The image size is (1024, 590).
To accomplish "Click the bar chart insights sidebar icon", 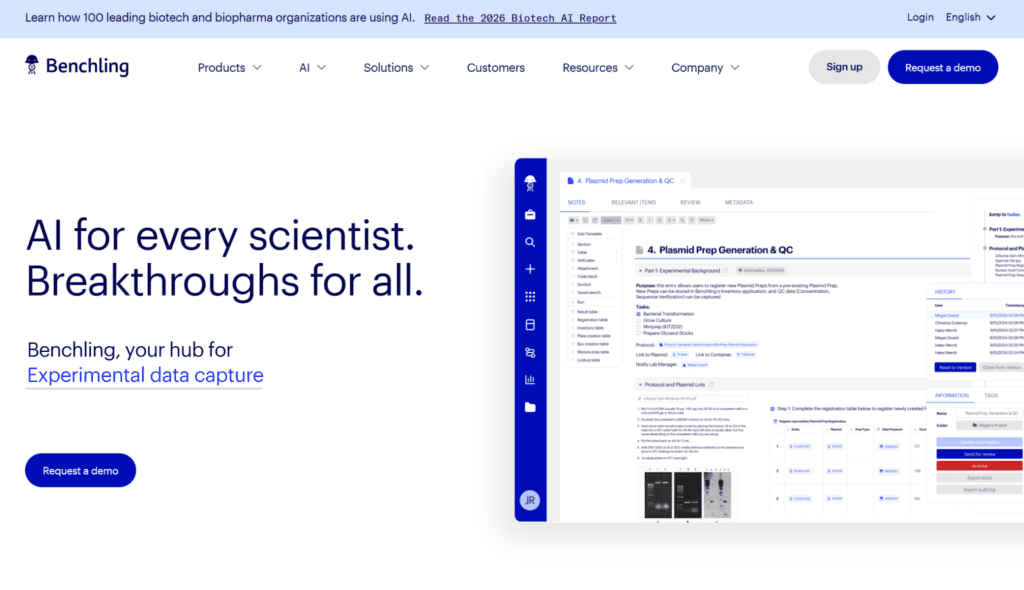I will click(530, 379).
